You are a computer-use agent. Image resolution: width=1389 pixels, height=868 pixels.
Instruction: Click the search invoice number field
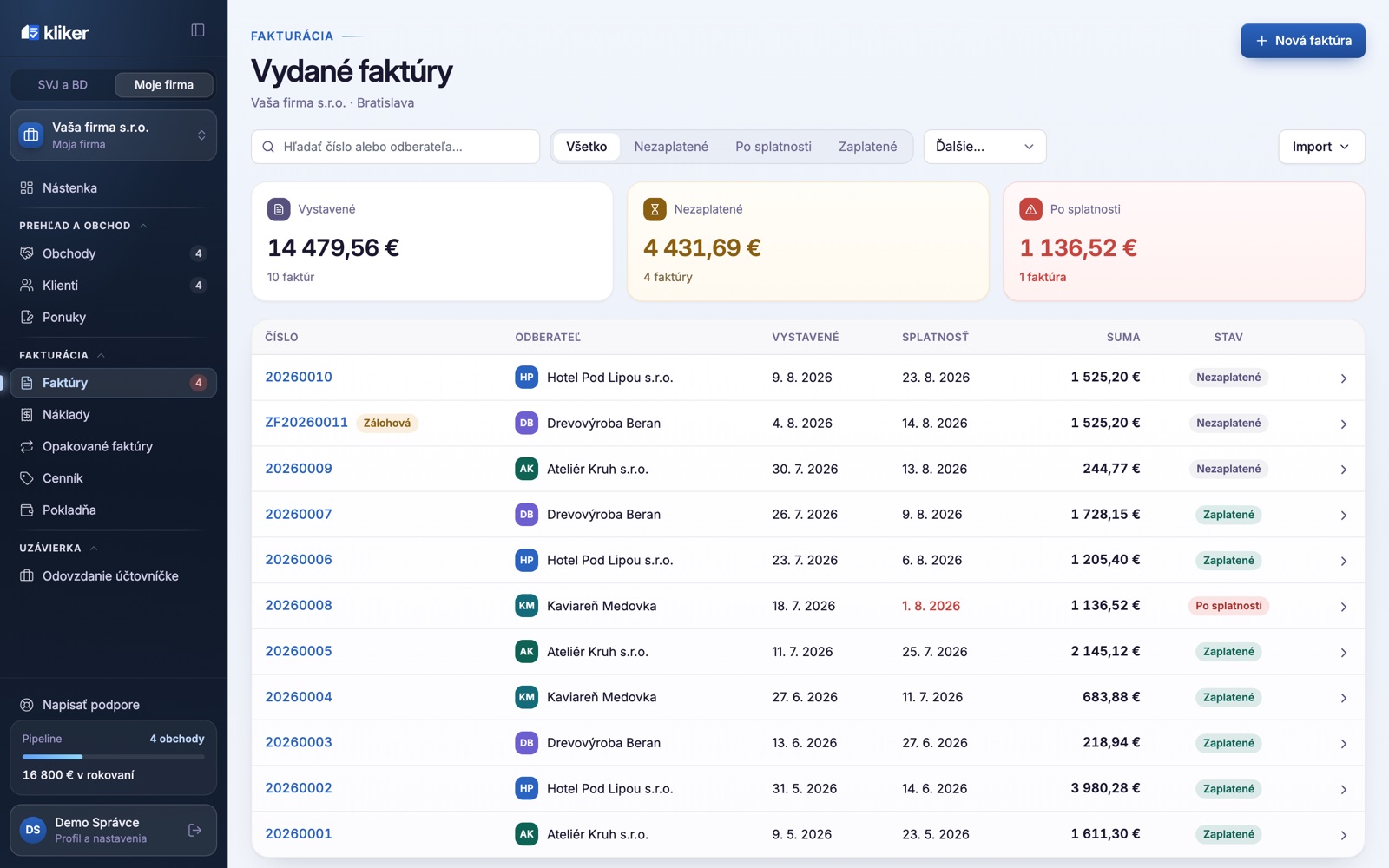pyautogui.click(x=395, y=147)
